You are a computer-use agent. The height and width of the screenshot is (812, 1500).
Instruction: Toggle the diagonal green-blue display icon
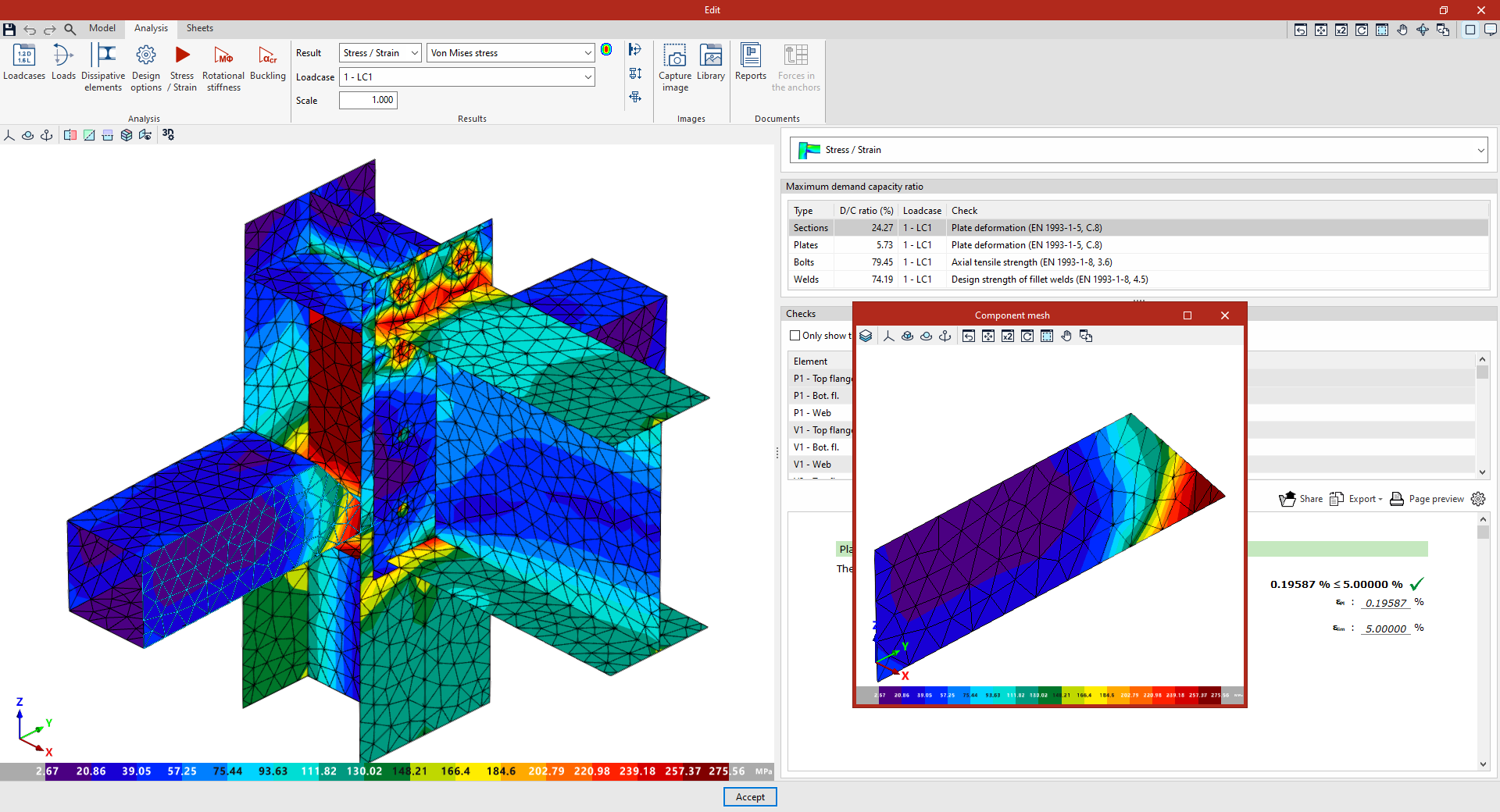(x=89, y=135)
